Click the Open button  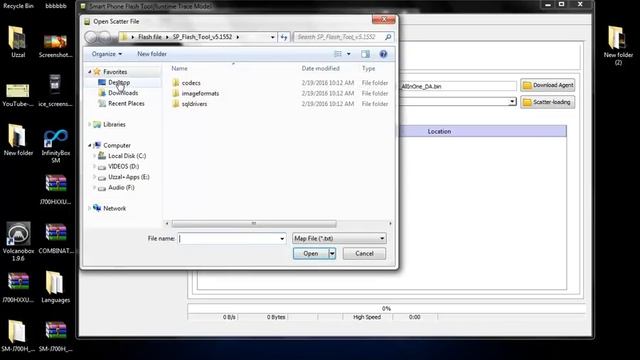click(x=311, y=253)
